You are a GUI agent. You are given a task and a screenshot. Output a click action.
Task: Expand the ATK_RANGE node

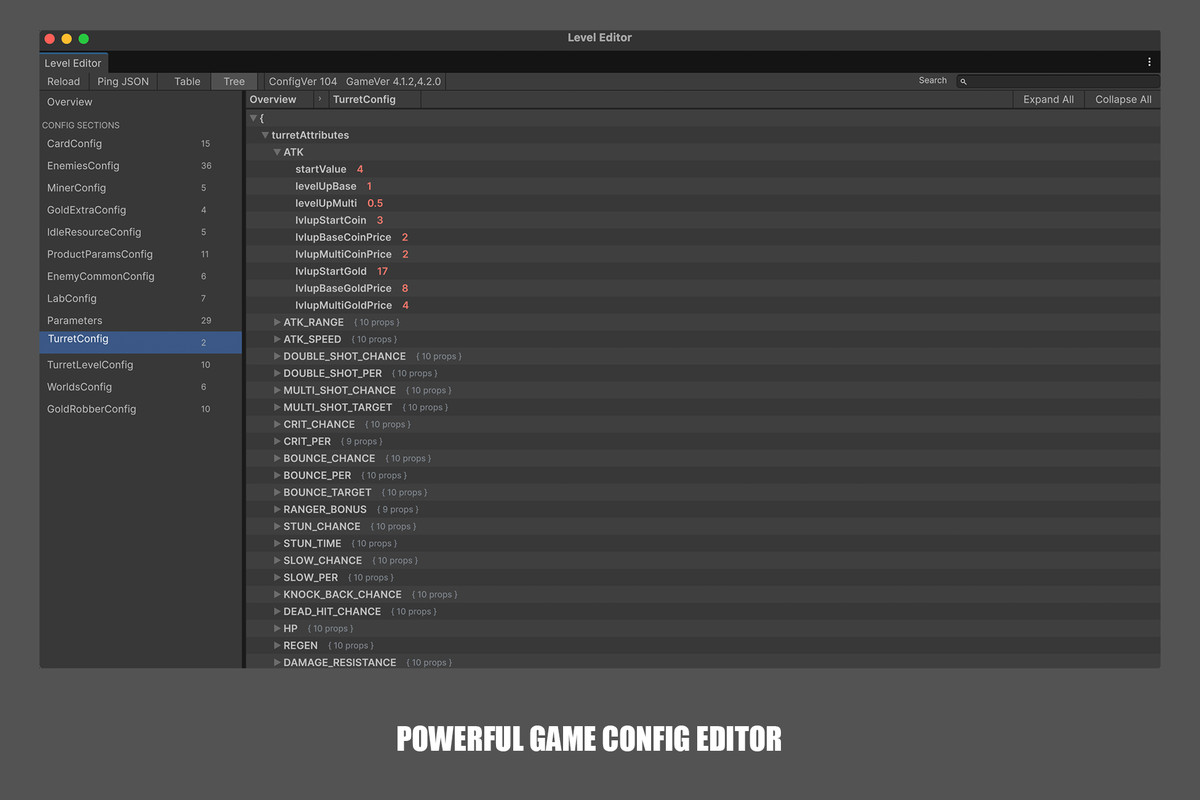click(278, 322)
